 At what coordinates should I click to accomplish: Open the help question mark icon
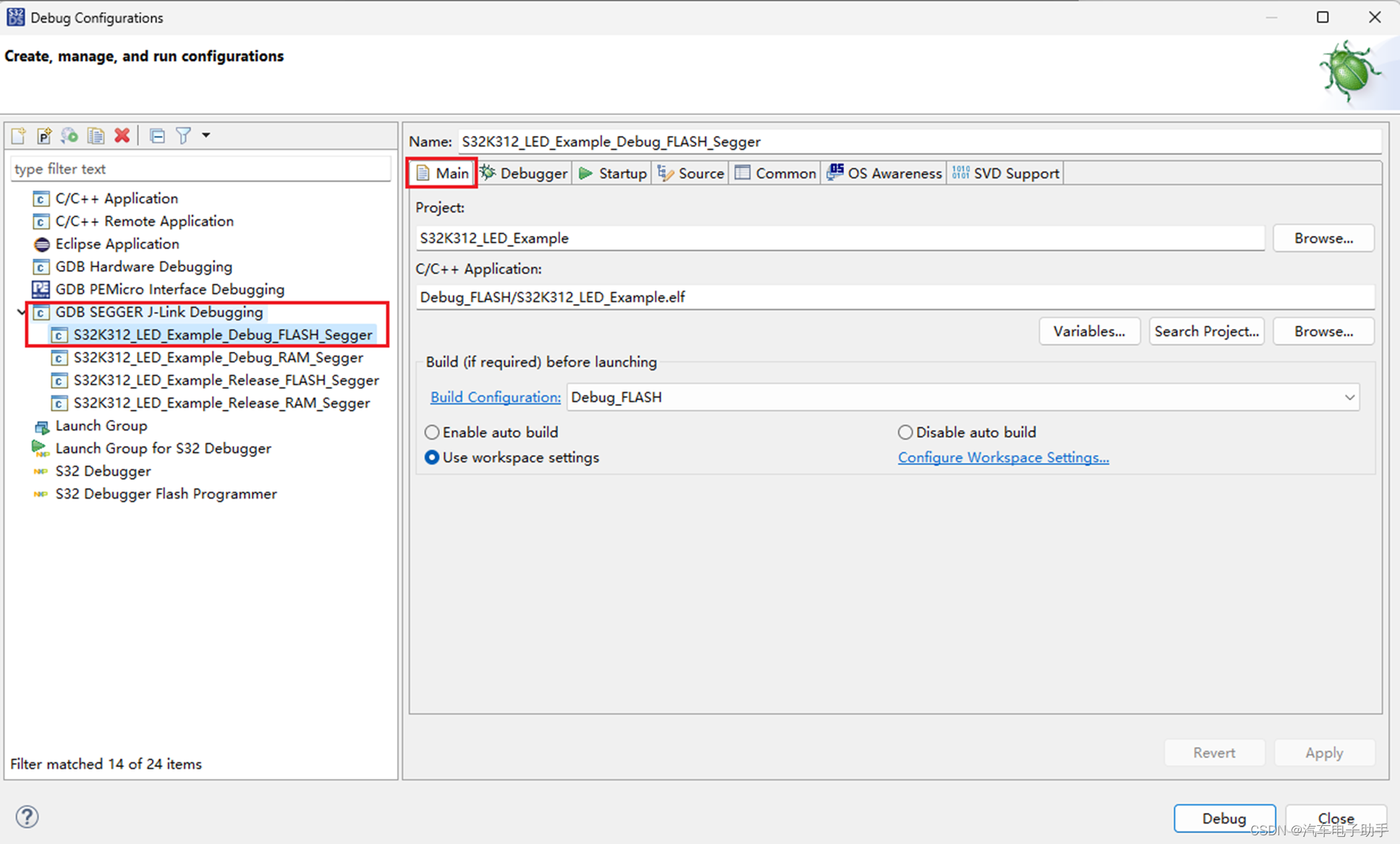27,816
